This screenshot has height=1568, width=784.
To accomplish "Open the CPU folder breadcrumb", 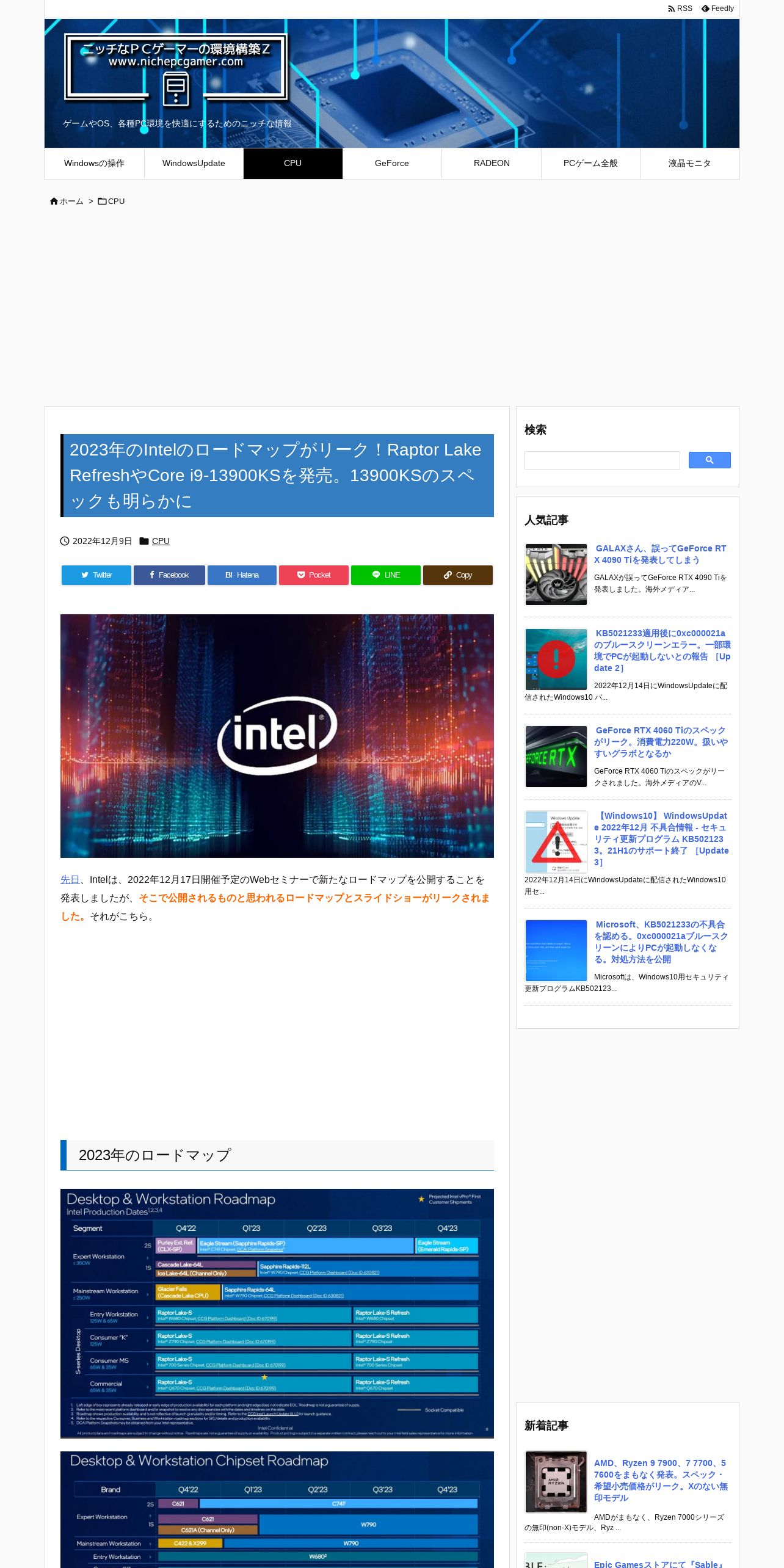I will coord(112,201).
